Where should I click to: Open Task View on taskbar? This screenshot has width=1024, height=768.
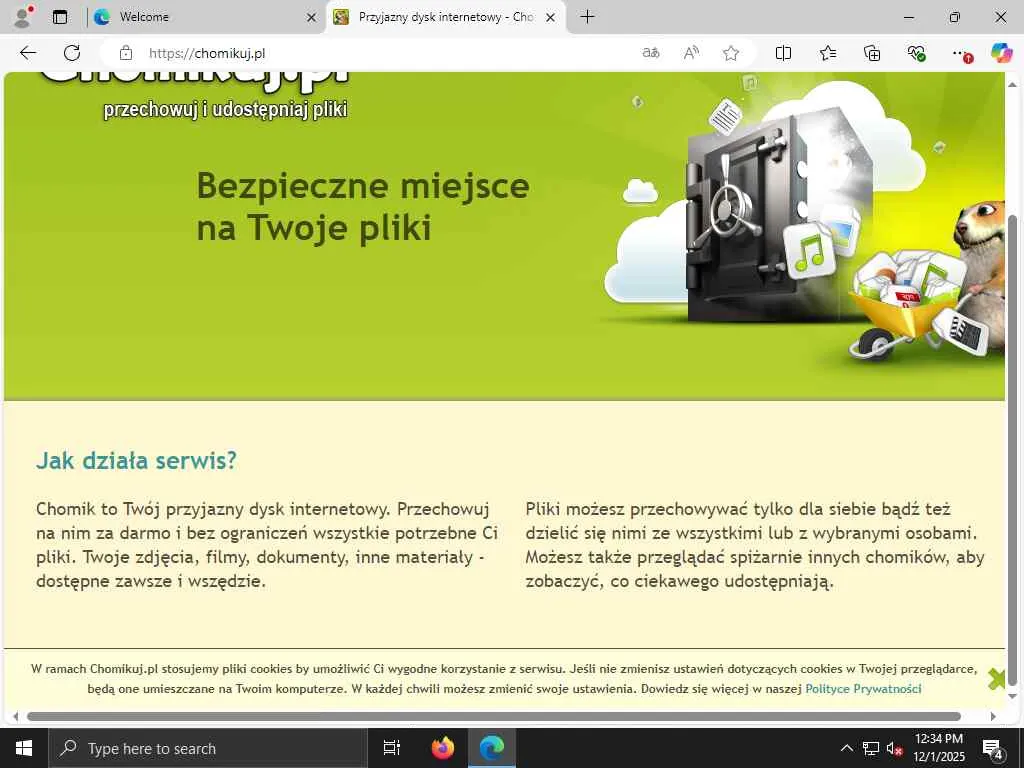click(392, 748)
